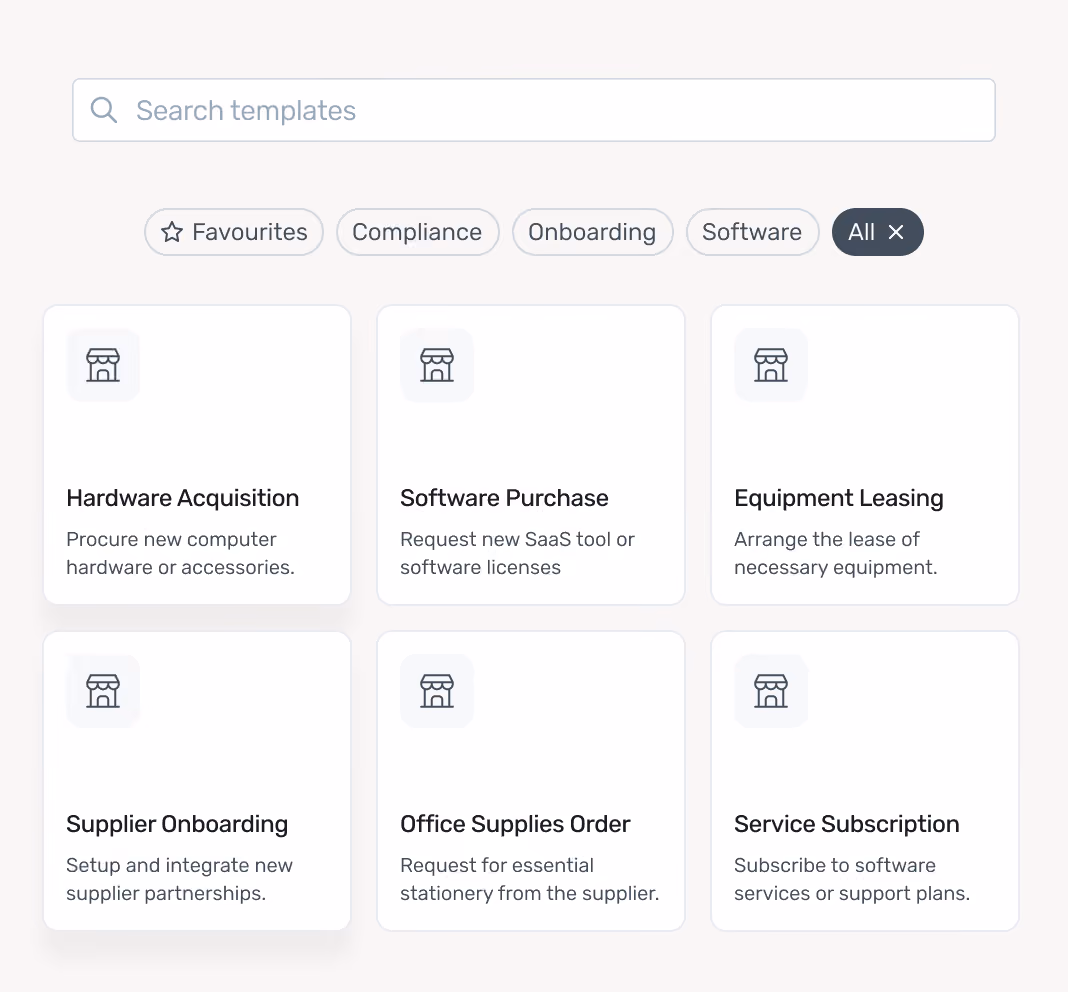Show only Favourites templates
Screen dimensions: 1068x992
coord(234,232)
